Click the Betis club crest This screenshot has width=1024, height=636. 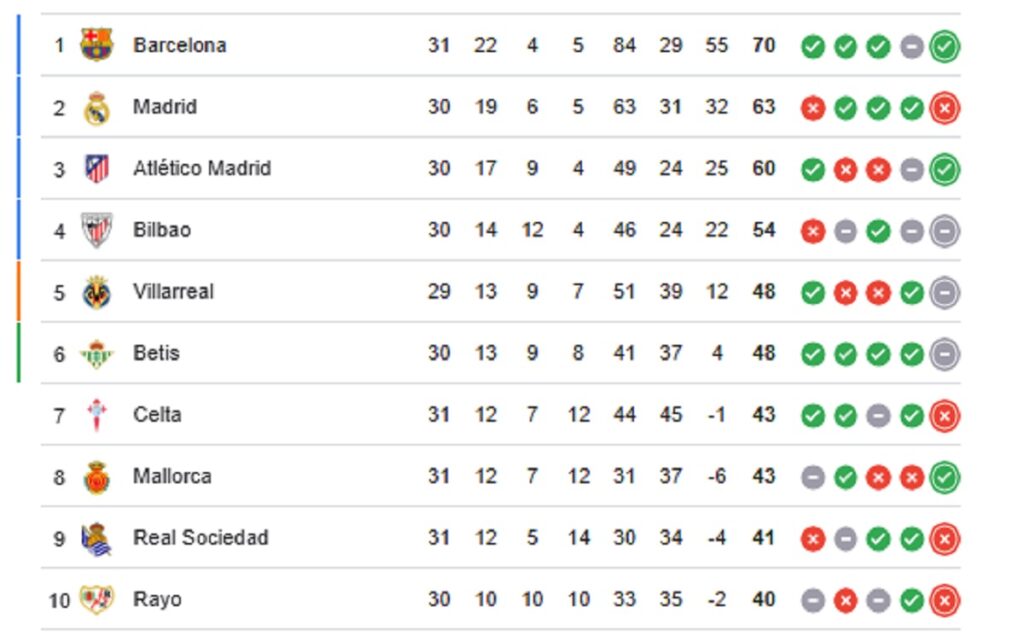97,353
